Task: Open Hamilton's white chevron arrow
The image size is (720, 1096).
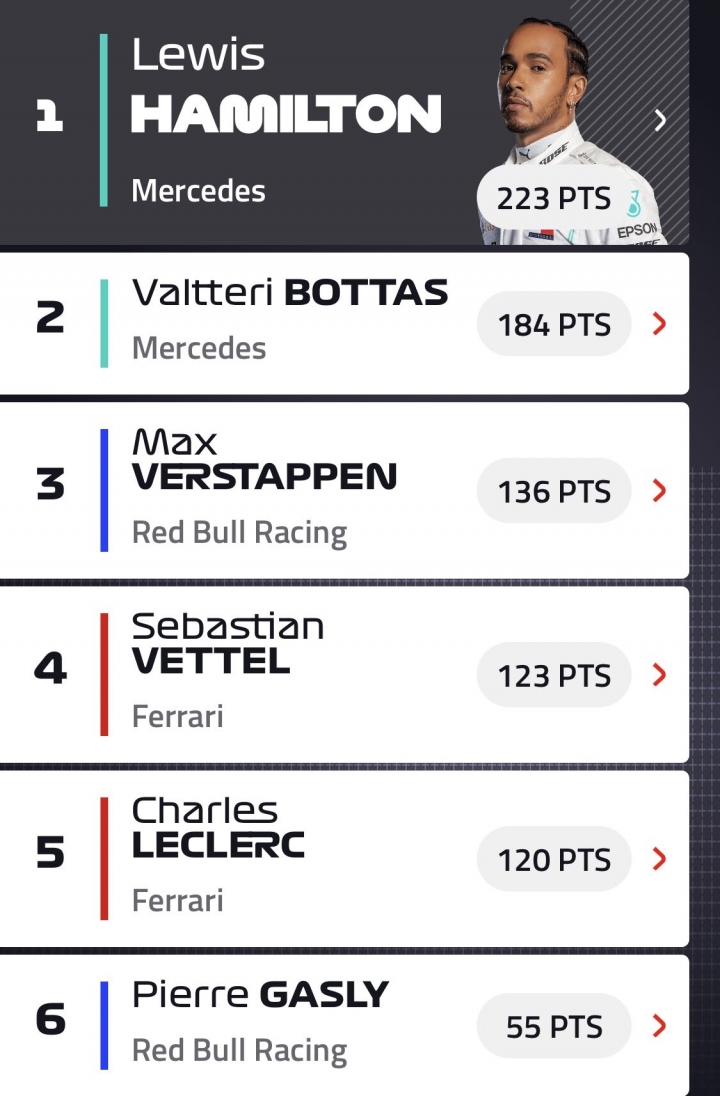Action: point(660,120)
